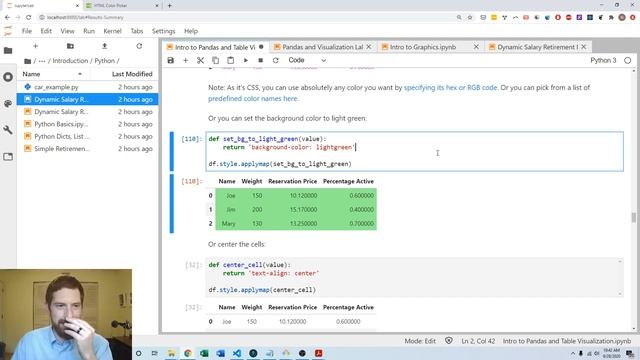Open the File menu
Viewport: 640px width, 360px height.
27,31
